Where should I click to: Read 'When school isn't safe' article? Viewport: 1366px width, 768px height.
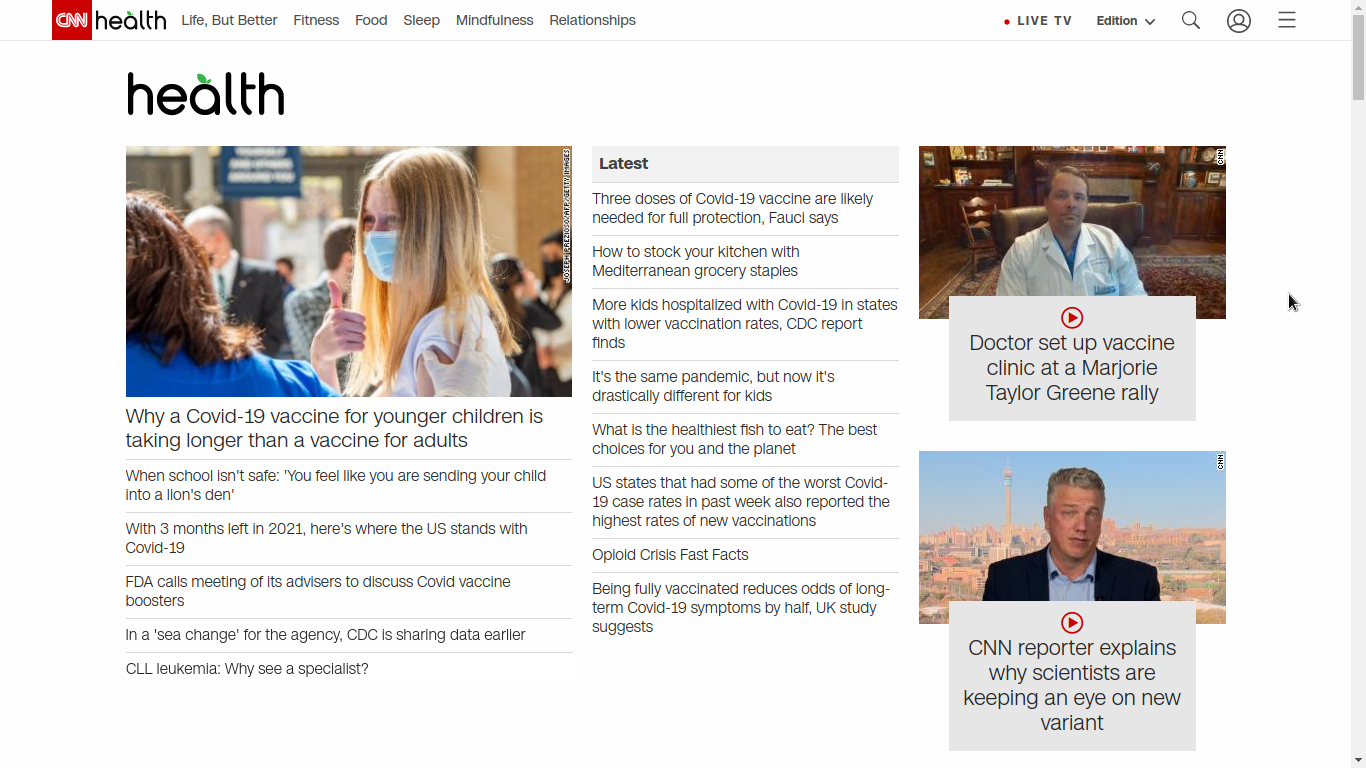pyautogui.click(x=336, y=485)
